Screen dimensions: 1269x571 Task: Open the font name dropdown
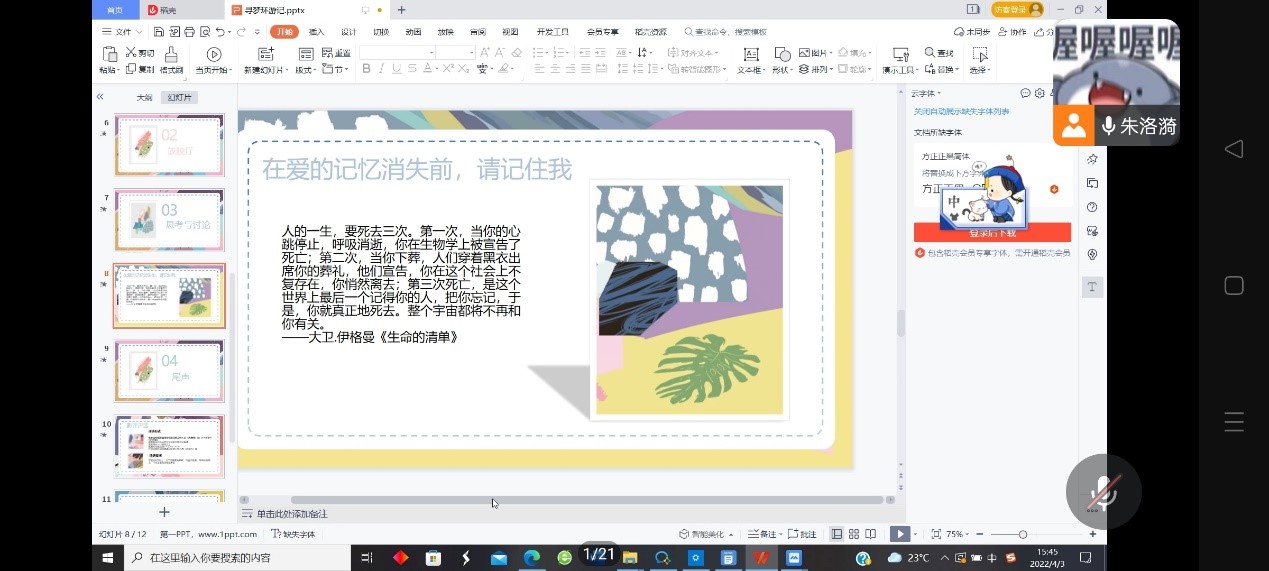[431, 52]
